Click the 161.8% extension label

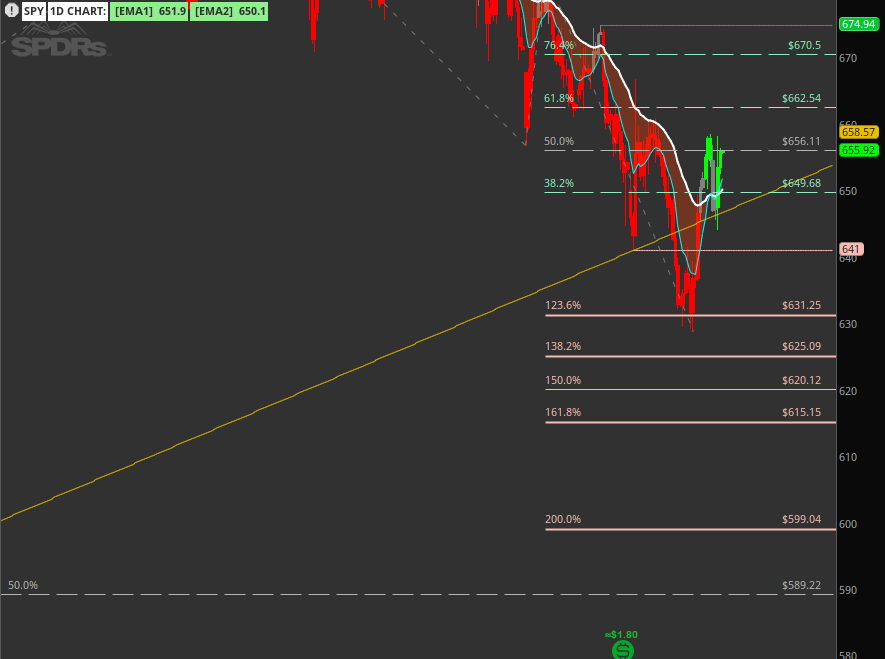click(x=563, y=412)
